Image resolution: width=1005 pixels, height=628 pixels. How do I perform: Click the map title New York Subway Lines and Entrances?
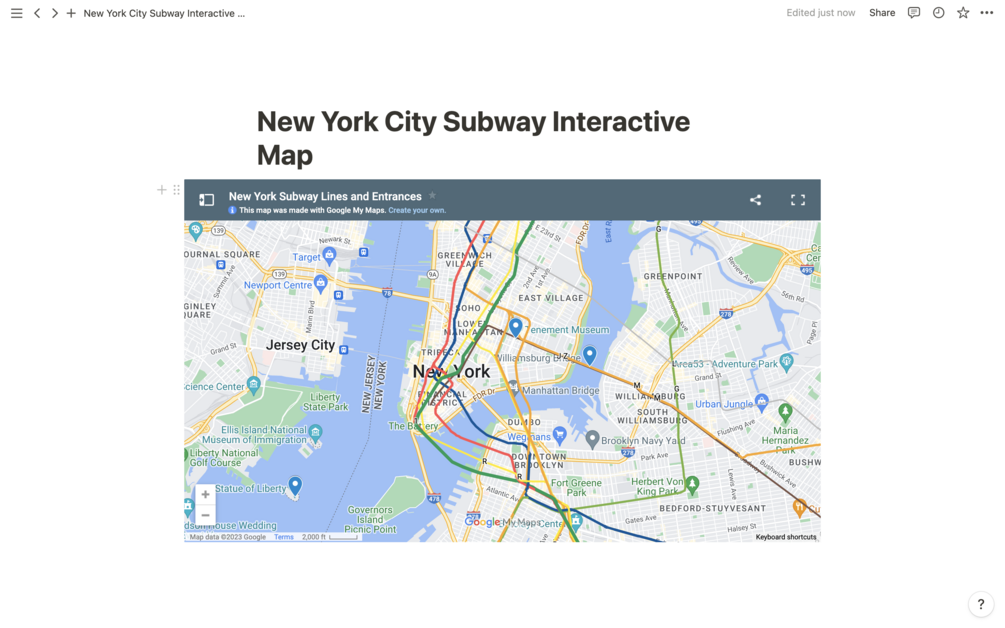click(x=325, y=197)
